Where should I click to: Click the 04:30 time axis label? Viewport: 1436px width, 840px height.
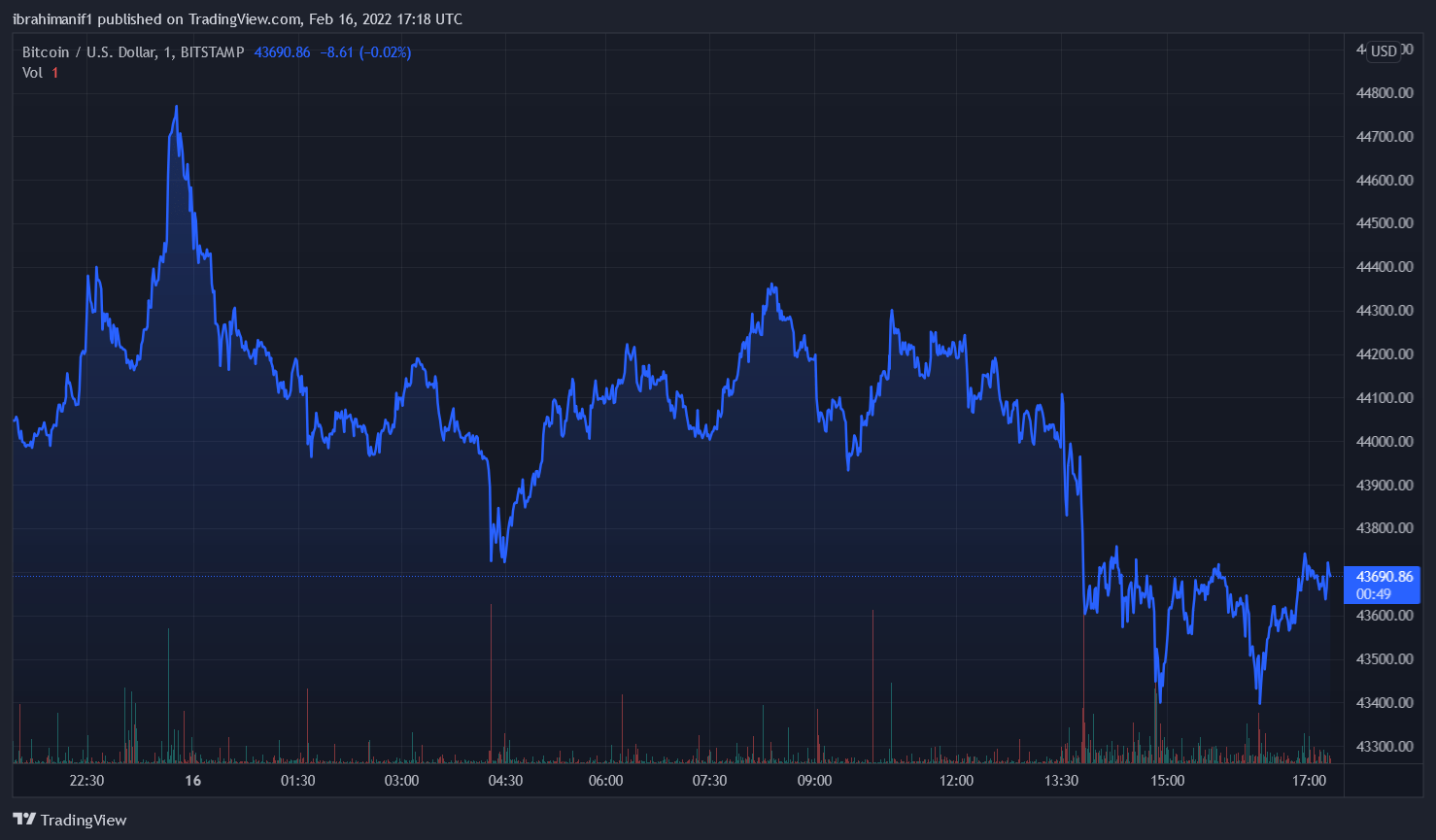coord(505,781)
